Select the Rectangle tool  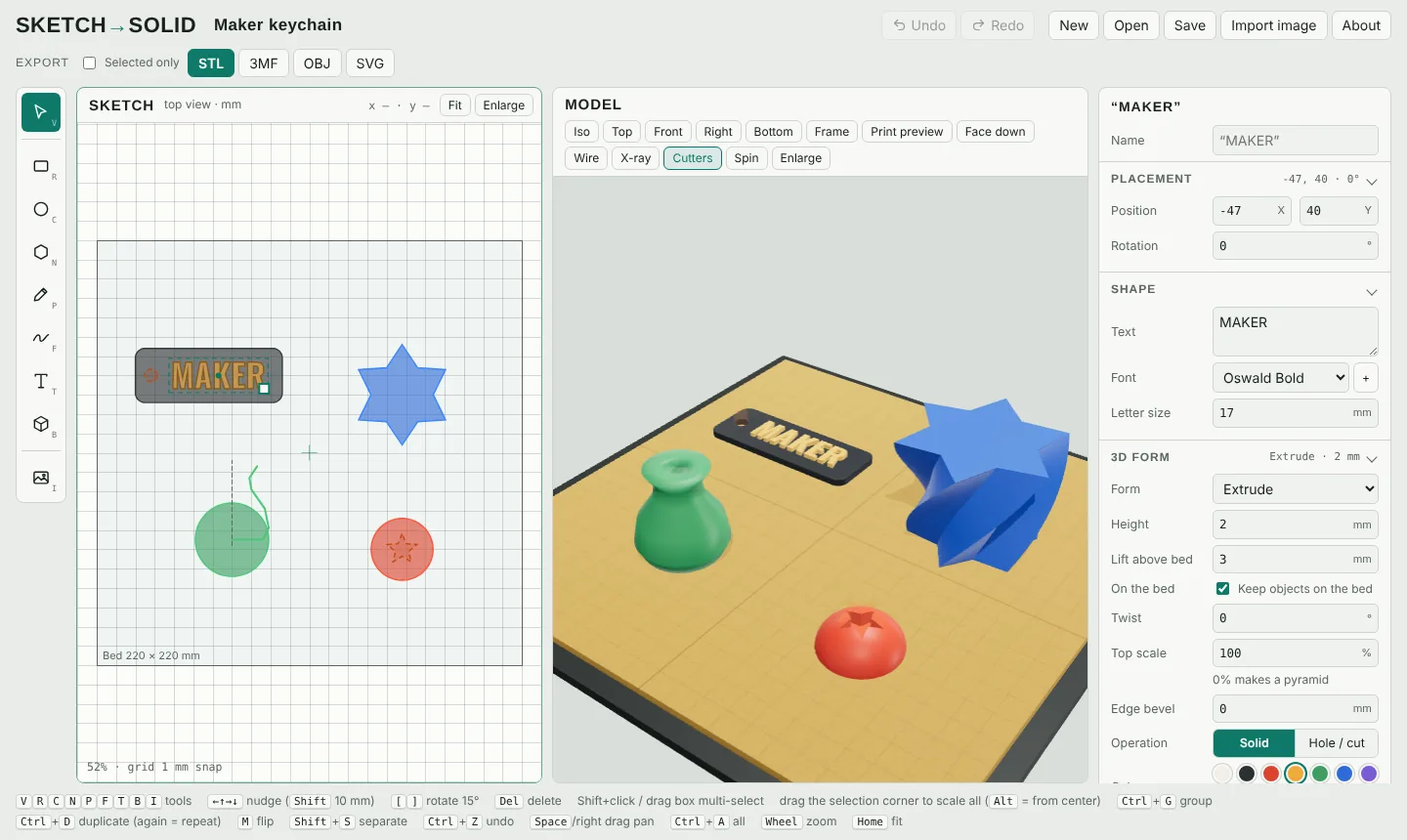41,166
